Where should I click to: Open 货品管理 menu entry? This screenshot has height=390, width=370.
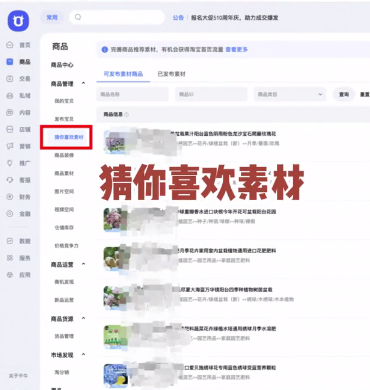pyautogui.click(x=64, y=336)
